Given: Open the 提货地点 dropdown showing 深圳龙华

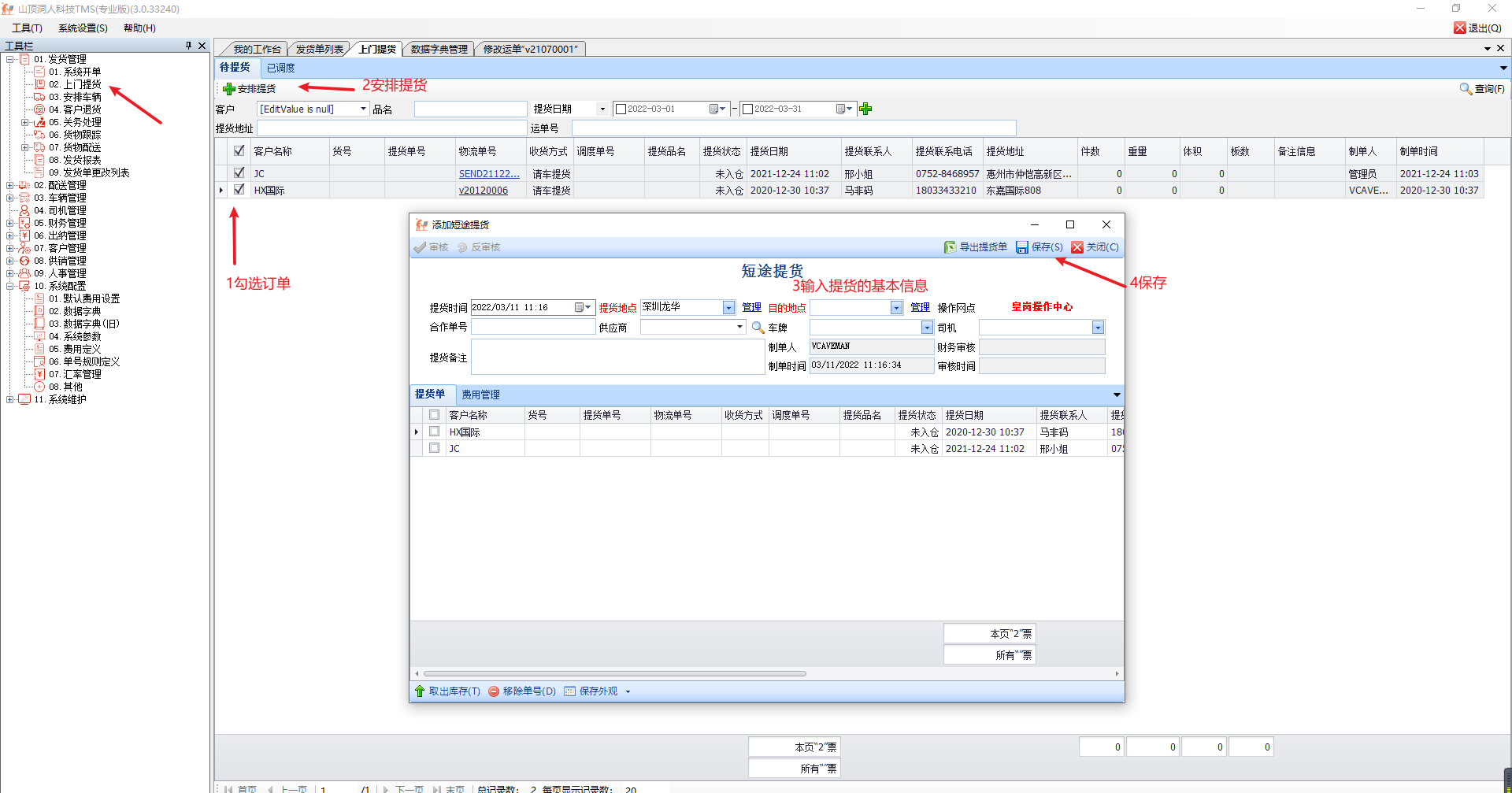Looking at the screenshot, I should [x=728, y=308].
